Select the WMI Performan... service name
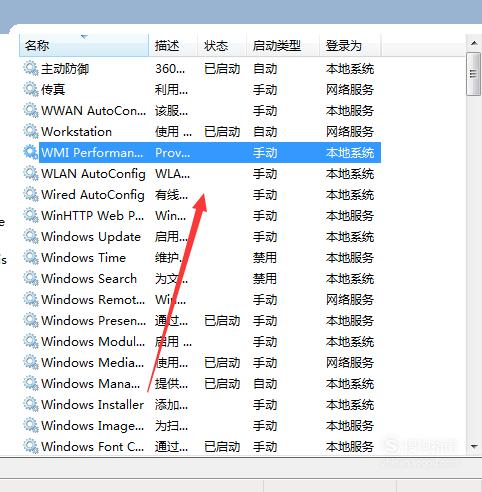 tap(92, 153)
